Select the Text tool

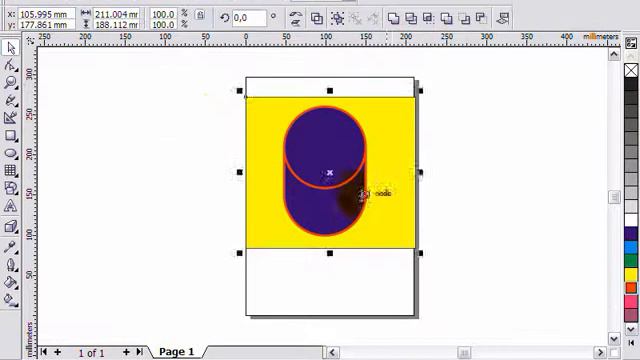10,206
